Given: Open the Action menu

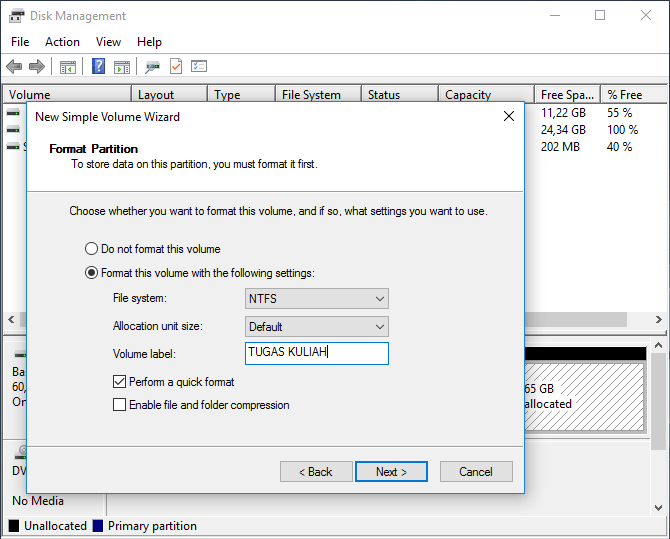Looking at the screenshot, I should (x=62, y=42).
